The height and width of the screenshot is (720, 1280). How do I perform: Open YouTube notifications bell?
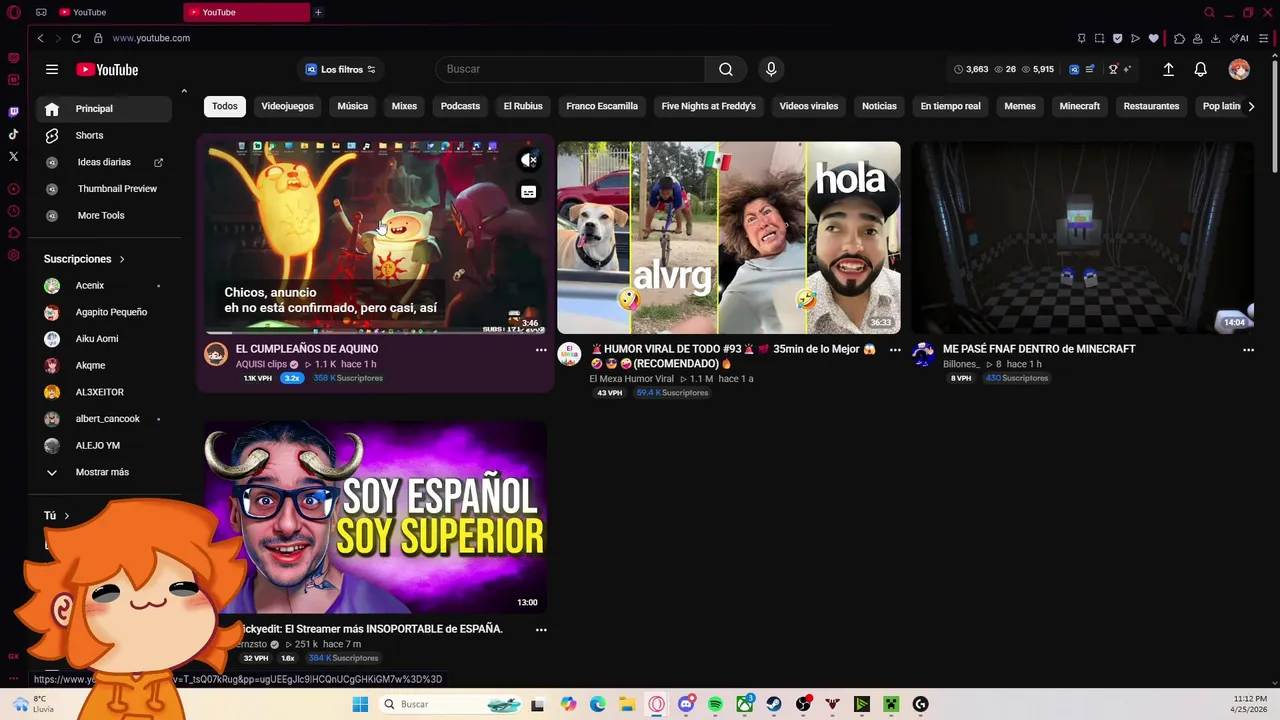1201,69
